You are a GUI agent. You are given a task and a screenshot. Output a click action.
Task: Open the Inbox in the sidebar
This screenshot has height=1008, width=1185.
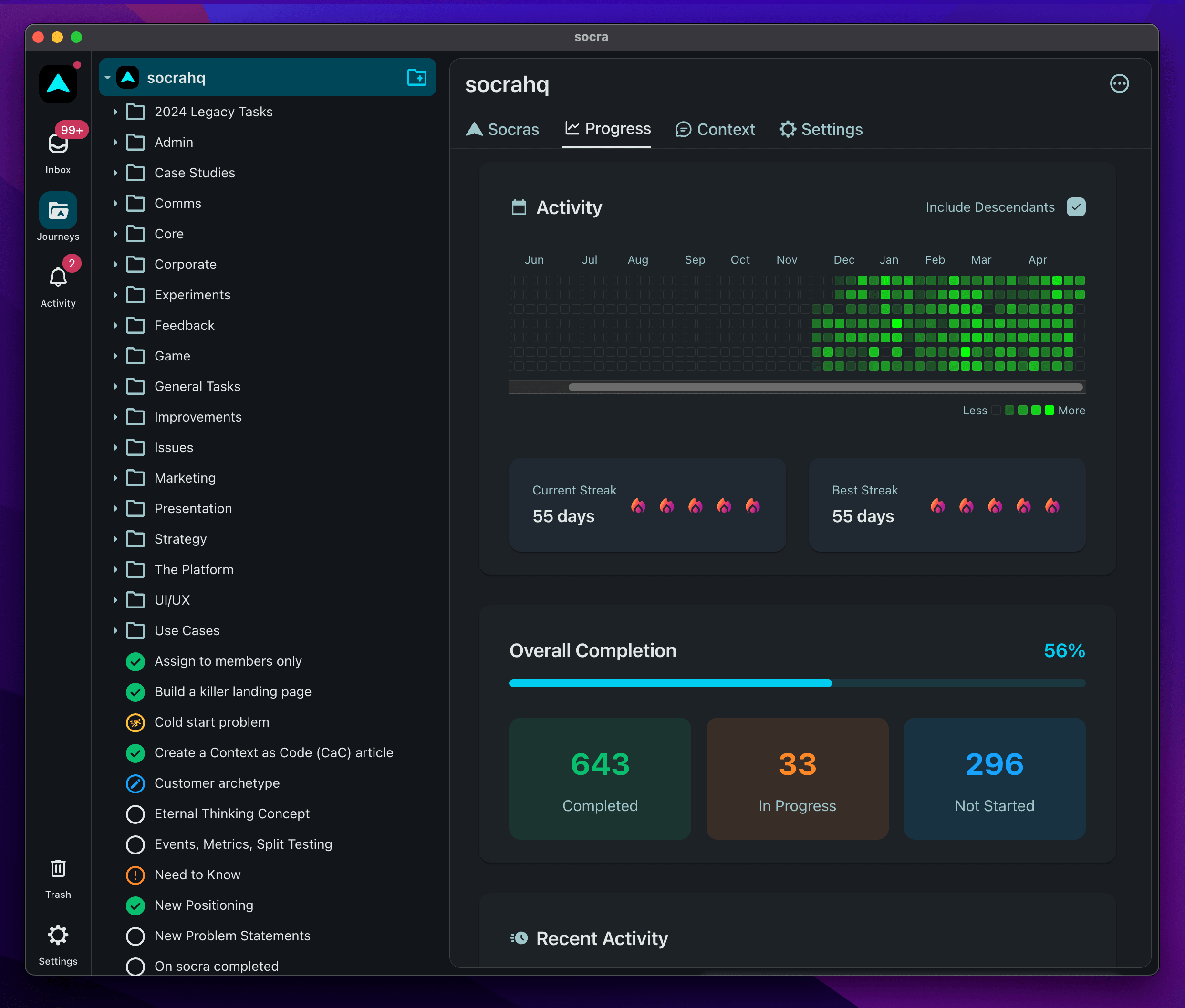(58, 150)
